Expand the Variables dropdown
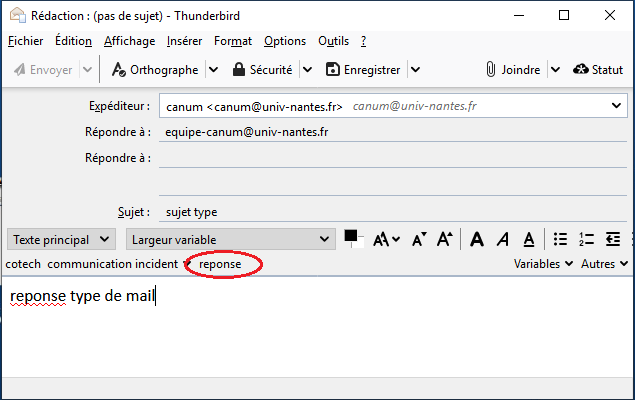 (543, 264)
